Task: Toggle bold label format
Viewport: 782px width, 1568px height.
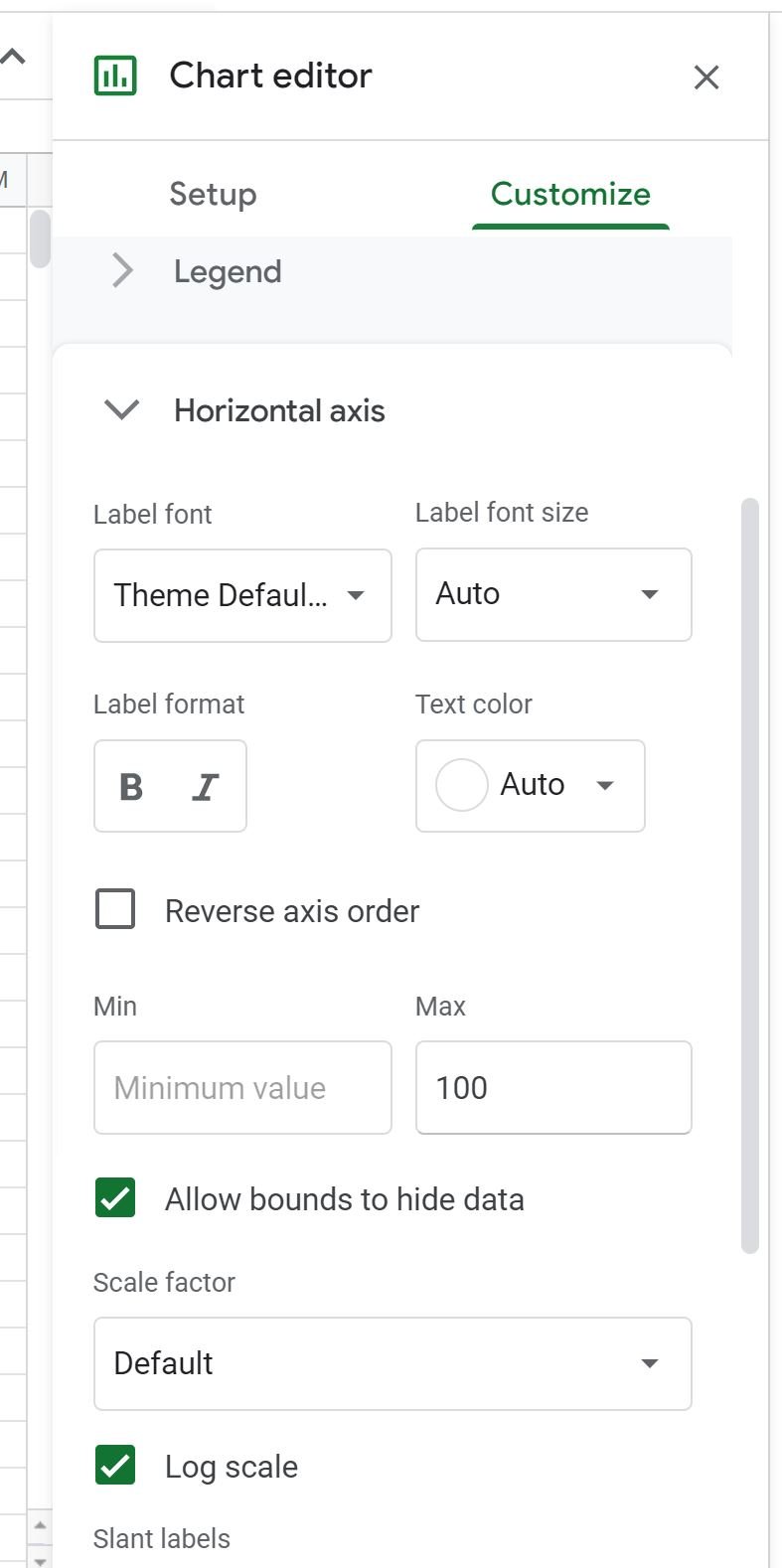Action: [x=131, y=787]
